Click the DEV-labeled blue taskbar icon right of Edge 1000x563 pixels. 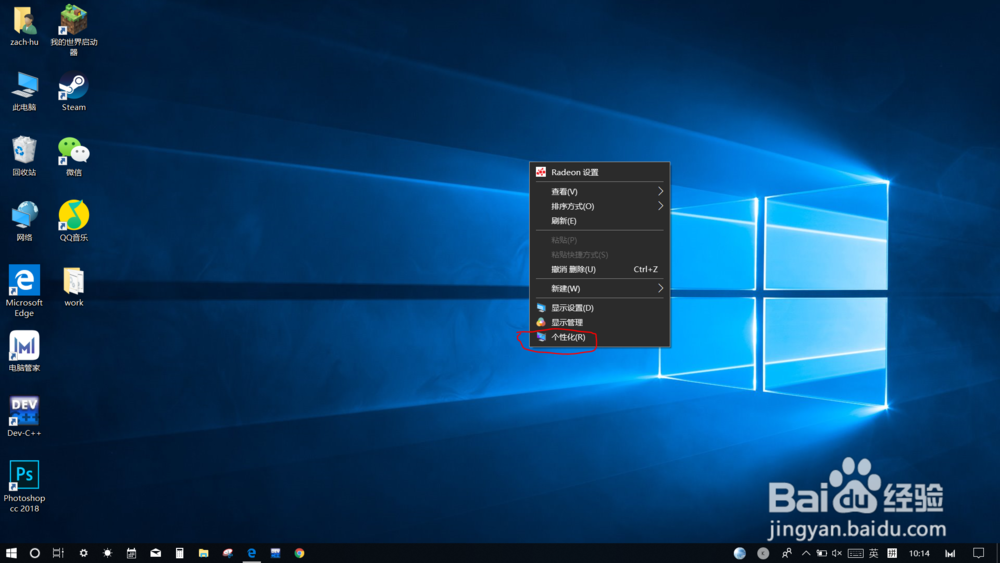coord(276,553)
